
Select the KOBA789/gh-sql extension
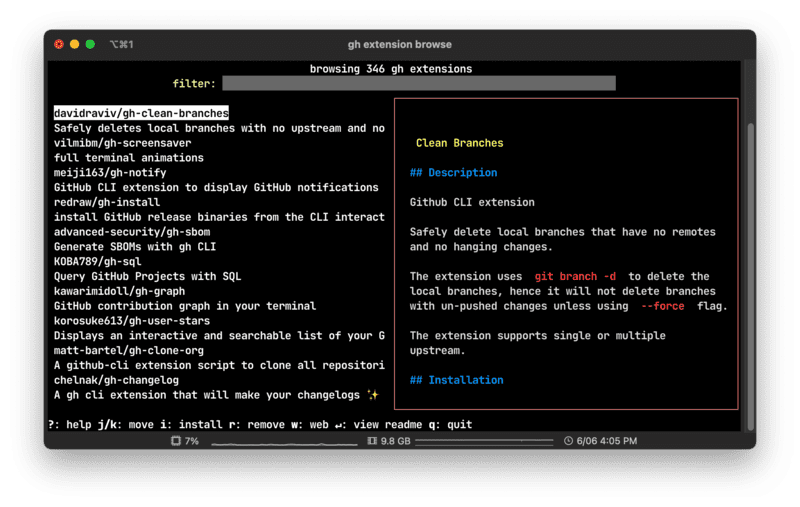pos(100,262)
